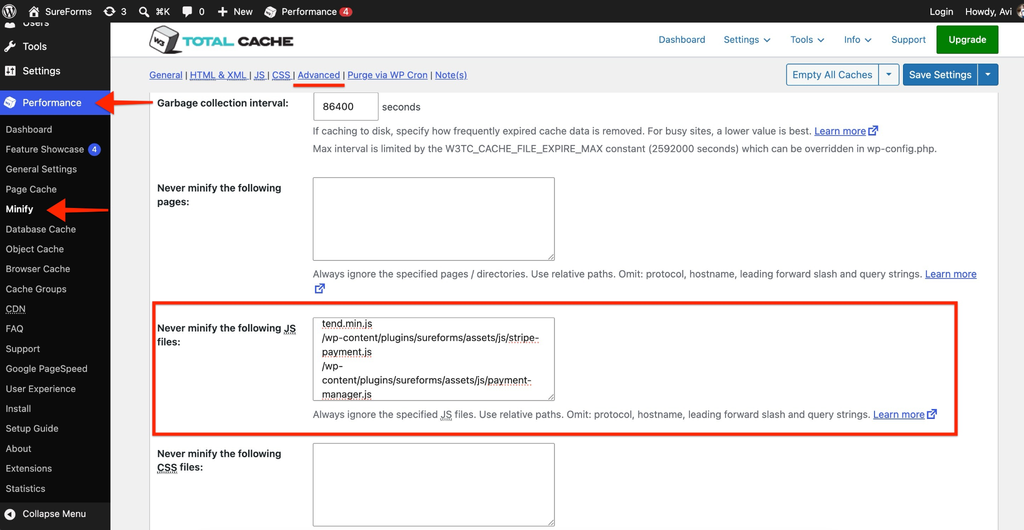
Task: Open the Empty All Caches dropdown arrow
Action: pos(889,74)
